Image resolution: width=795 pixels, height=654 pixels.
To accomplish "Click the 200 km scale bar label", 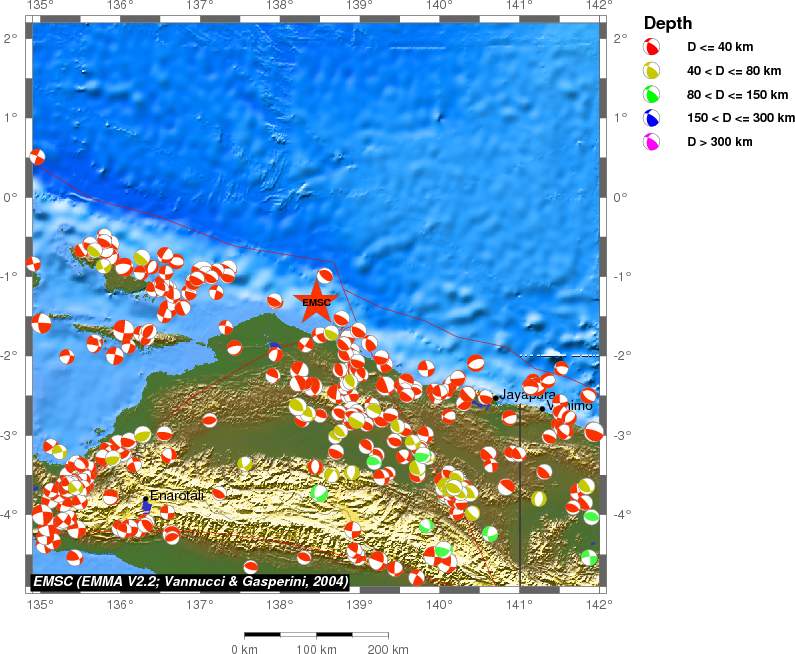I will tap(388, 649).
